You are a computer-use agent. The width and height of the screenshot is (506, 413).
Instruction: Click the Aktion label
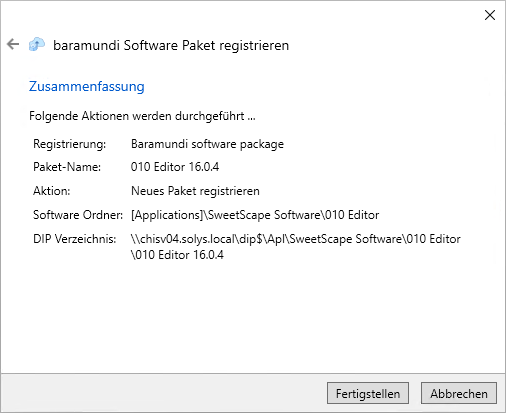[52, 191]
